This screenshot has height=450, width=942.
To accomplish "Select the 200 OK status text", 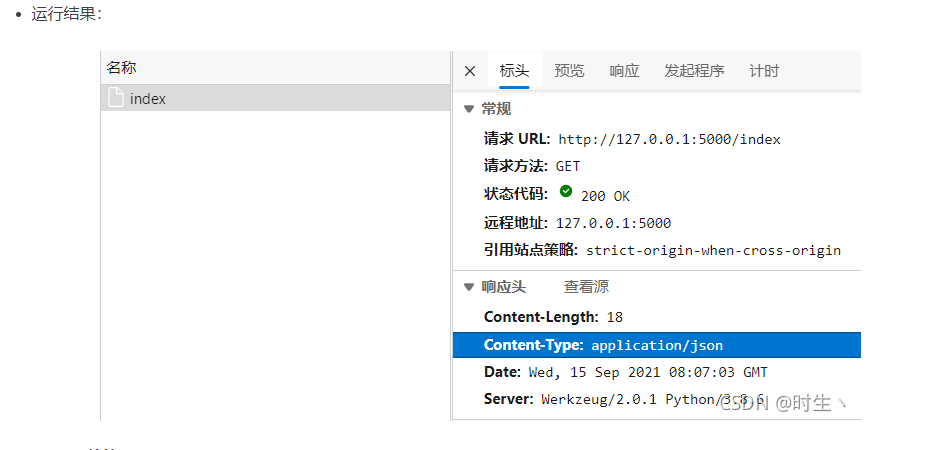I will (x=605, y=196).
